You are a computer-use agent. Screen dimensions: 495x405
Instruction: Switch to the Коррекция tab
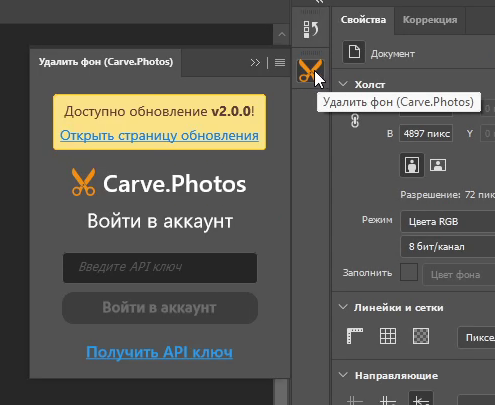click(430, 20)
